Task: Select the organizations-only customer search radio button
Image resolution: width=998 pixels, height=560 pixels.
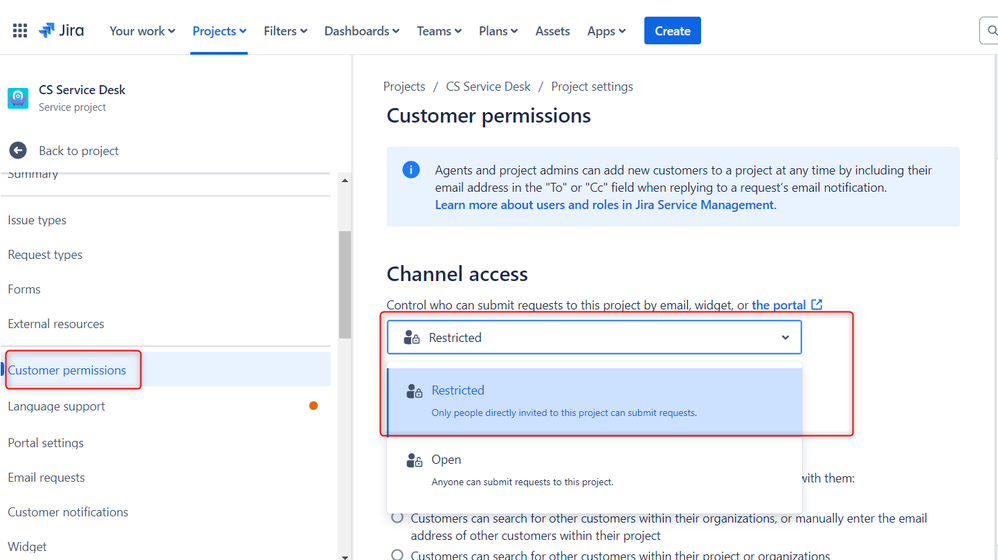Action: click(397, 517)
